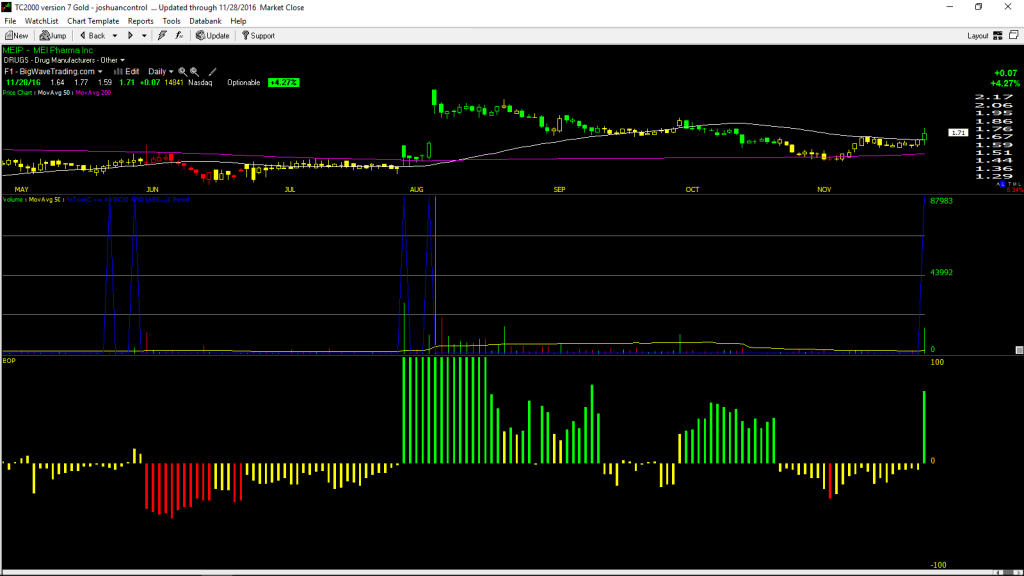
Task: Open the WatchList menu
Action: pyautogui.click(x=41, y=21)
